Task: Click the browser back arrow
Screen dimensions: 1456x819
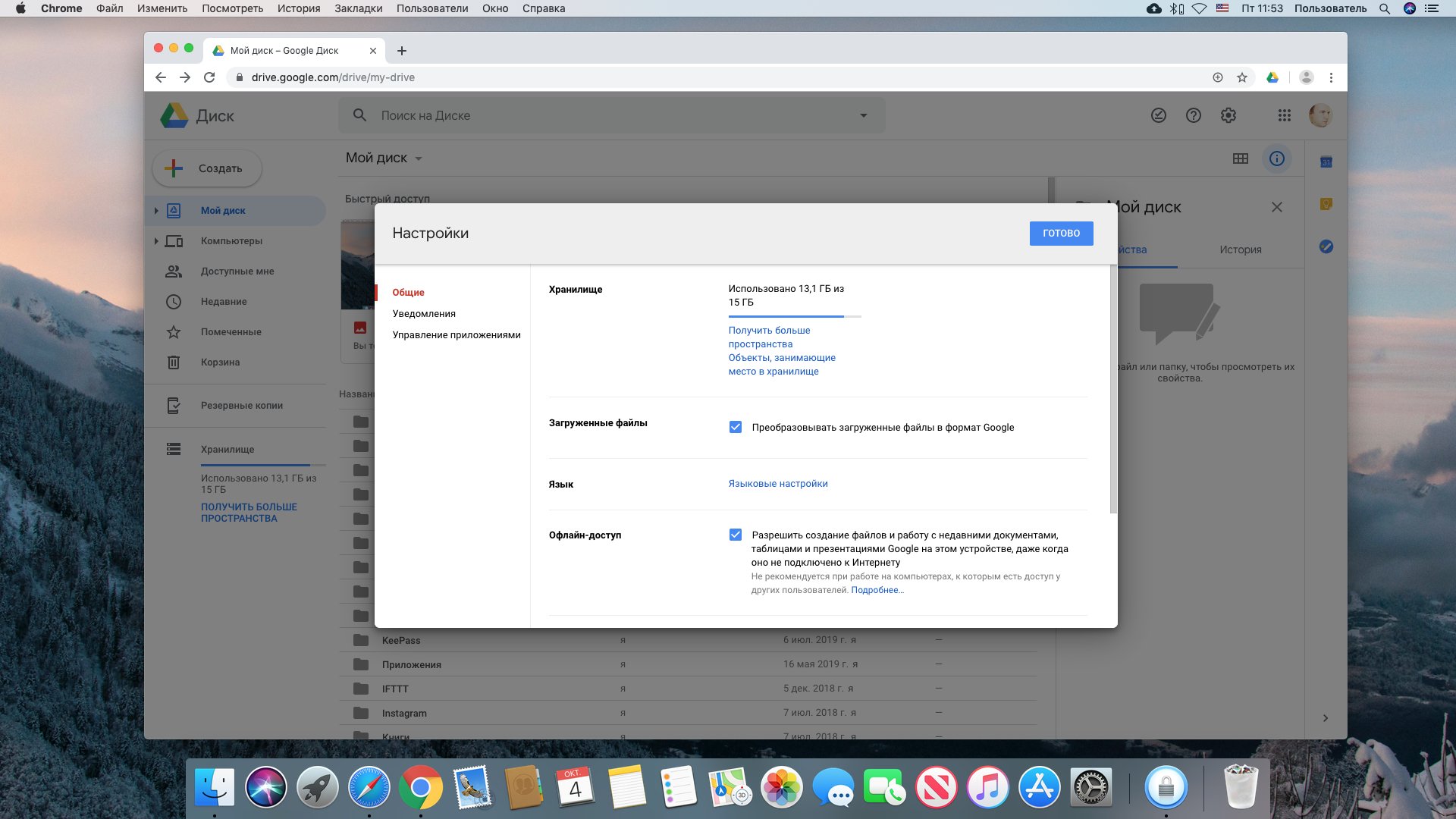Action: point(160,77)
